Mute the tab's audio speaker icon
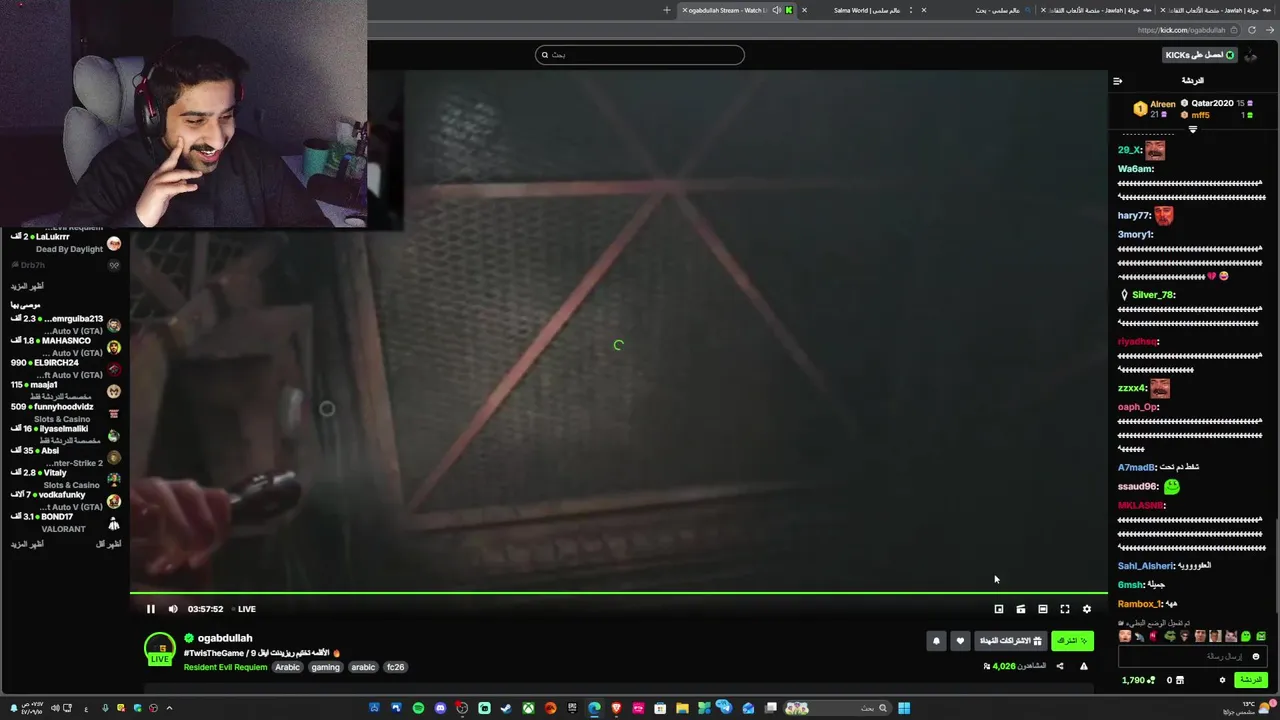The width and height of the screenshot is (1280, 720). pyautogui.click(x=777, y=10)
